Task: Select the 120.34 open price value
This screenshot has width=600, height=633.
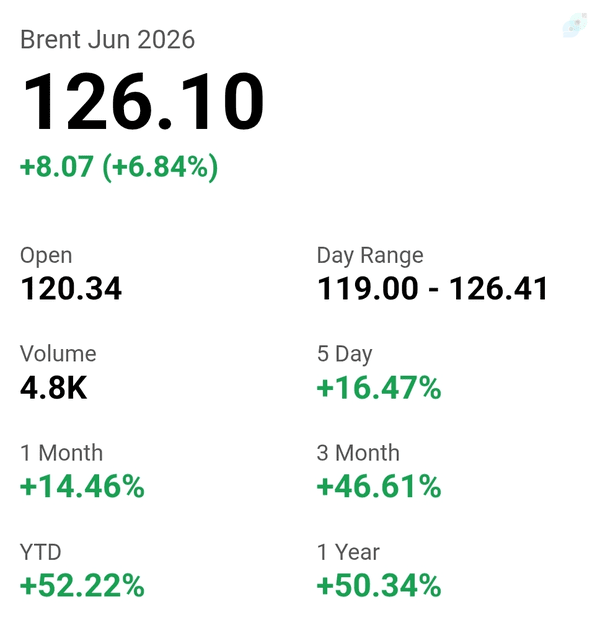Action: 71,289
